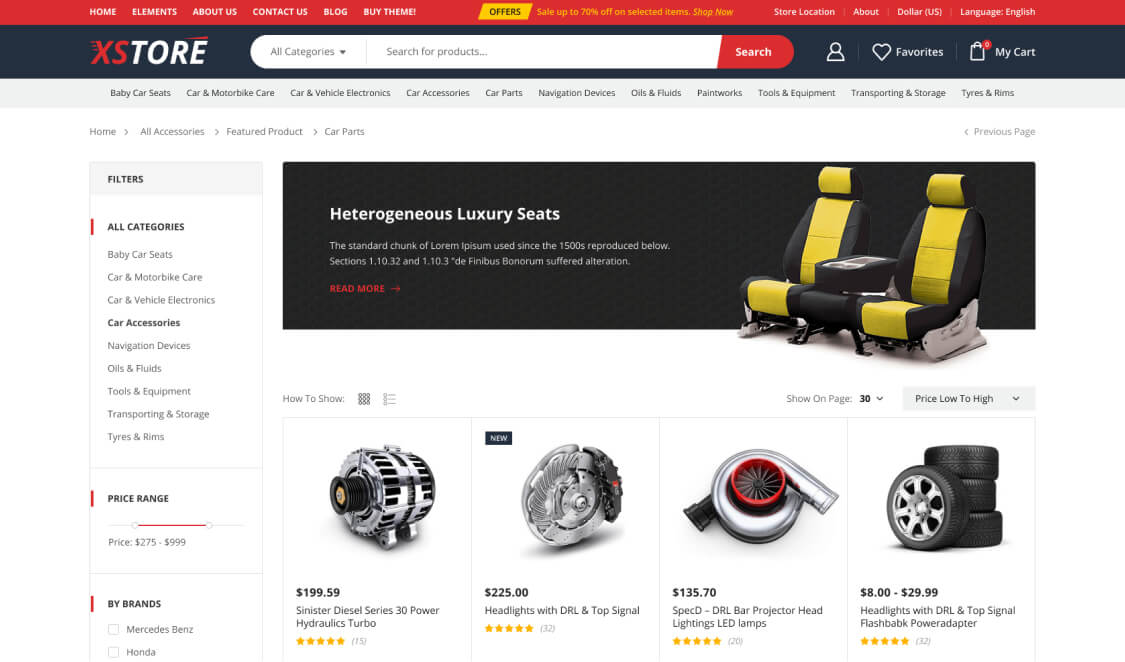
Task: Click the red Search button
Action: coord(755,52)
